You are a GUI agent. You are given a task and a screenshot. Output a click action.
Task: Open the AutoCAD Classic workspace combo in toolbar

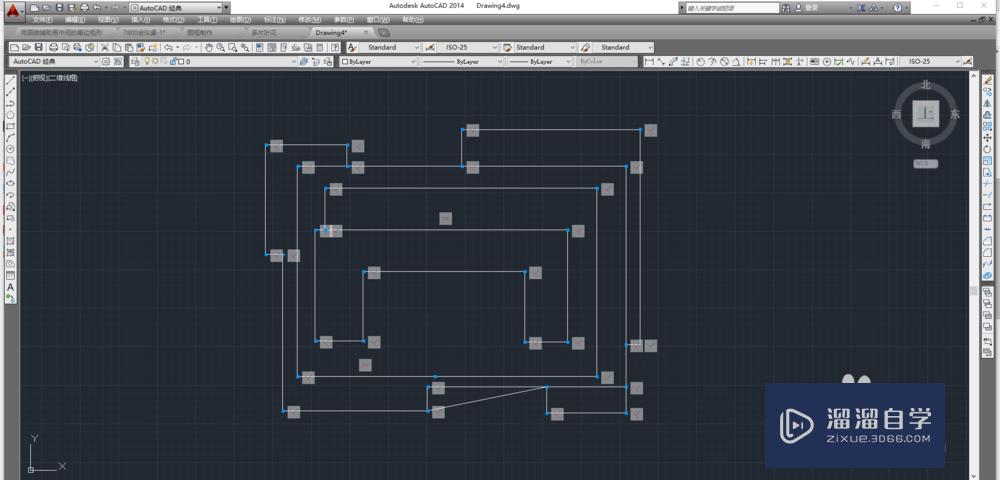point(54,62)
